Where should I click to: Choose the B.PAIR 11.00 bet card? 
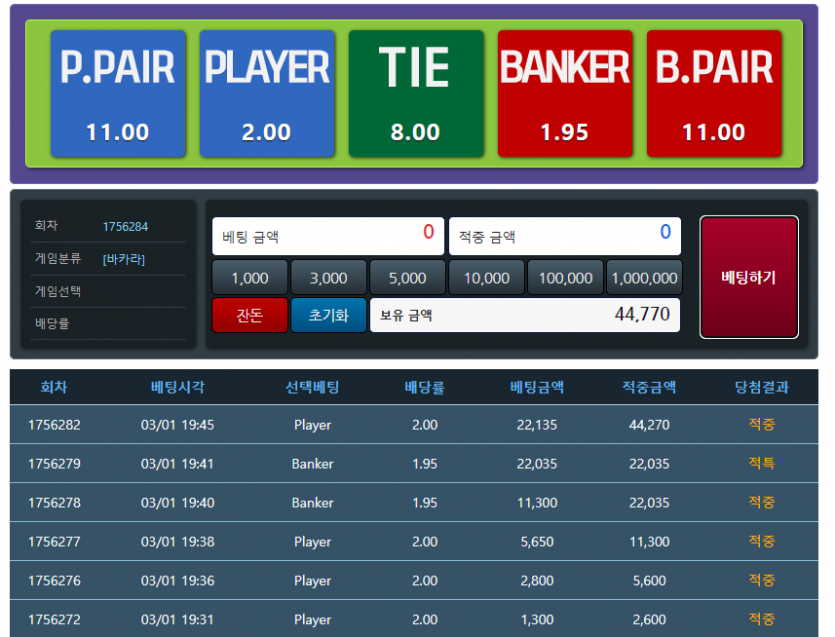coord(714,94)
